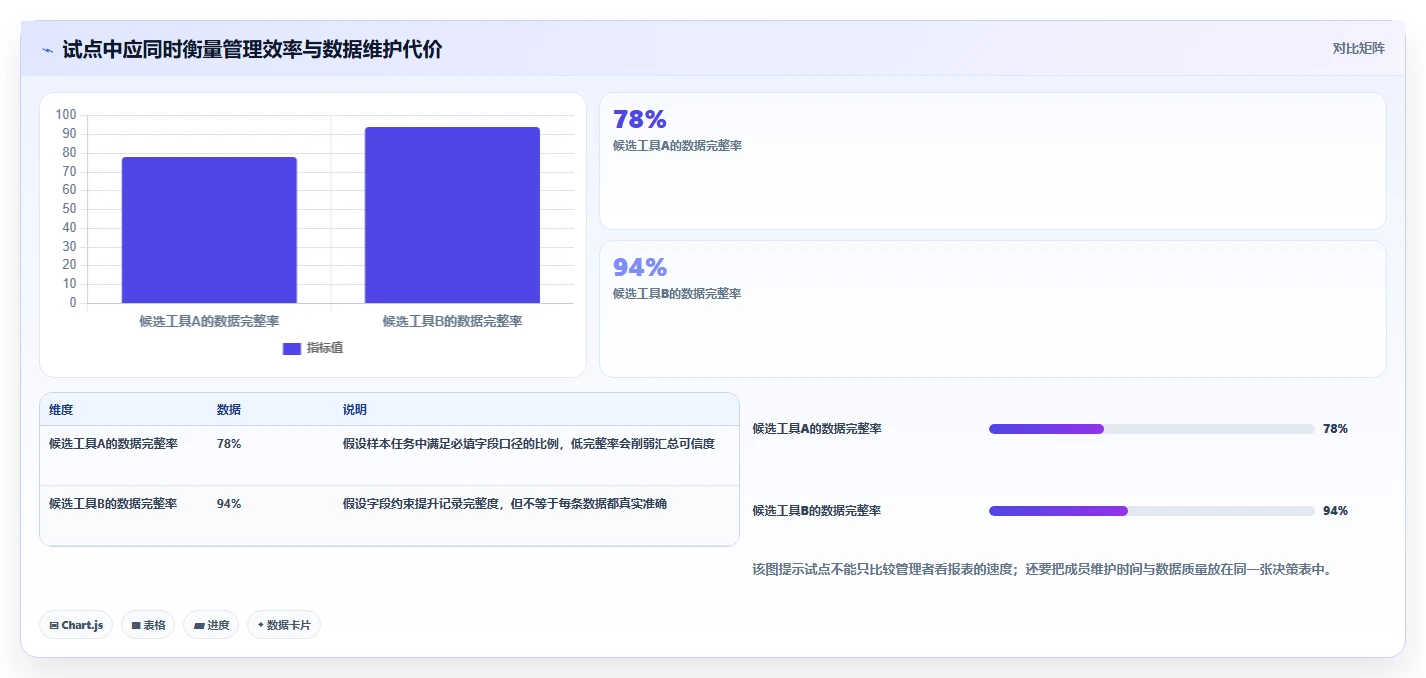This screenshot has width=1426, height=678.
Task: Click the progress label 候选工具A的数据完整率
Action: (x=817, y=429)
